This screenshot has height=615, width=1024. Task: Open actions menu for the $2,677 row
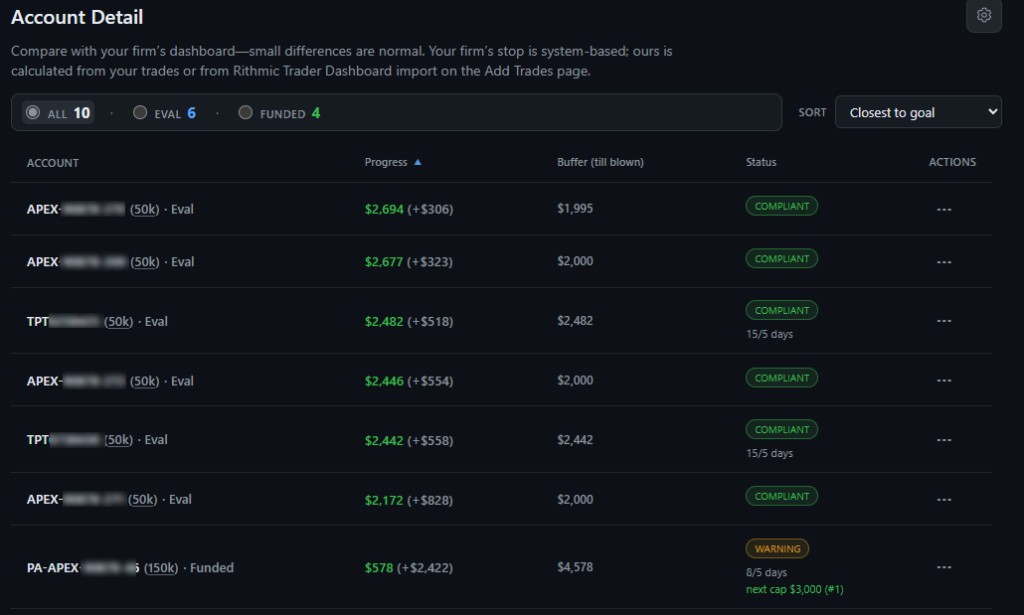(944, 262)
